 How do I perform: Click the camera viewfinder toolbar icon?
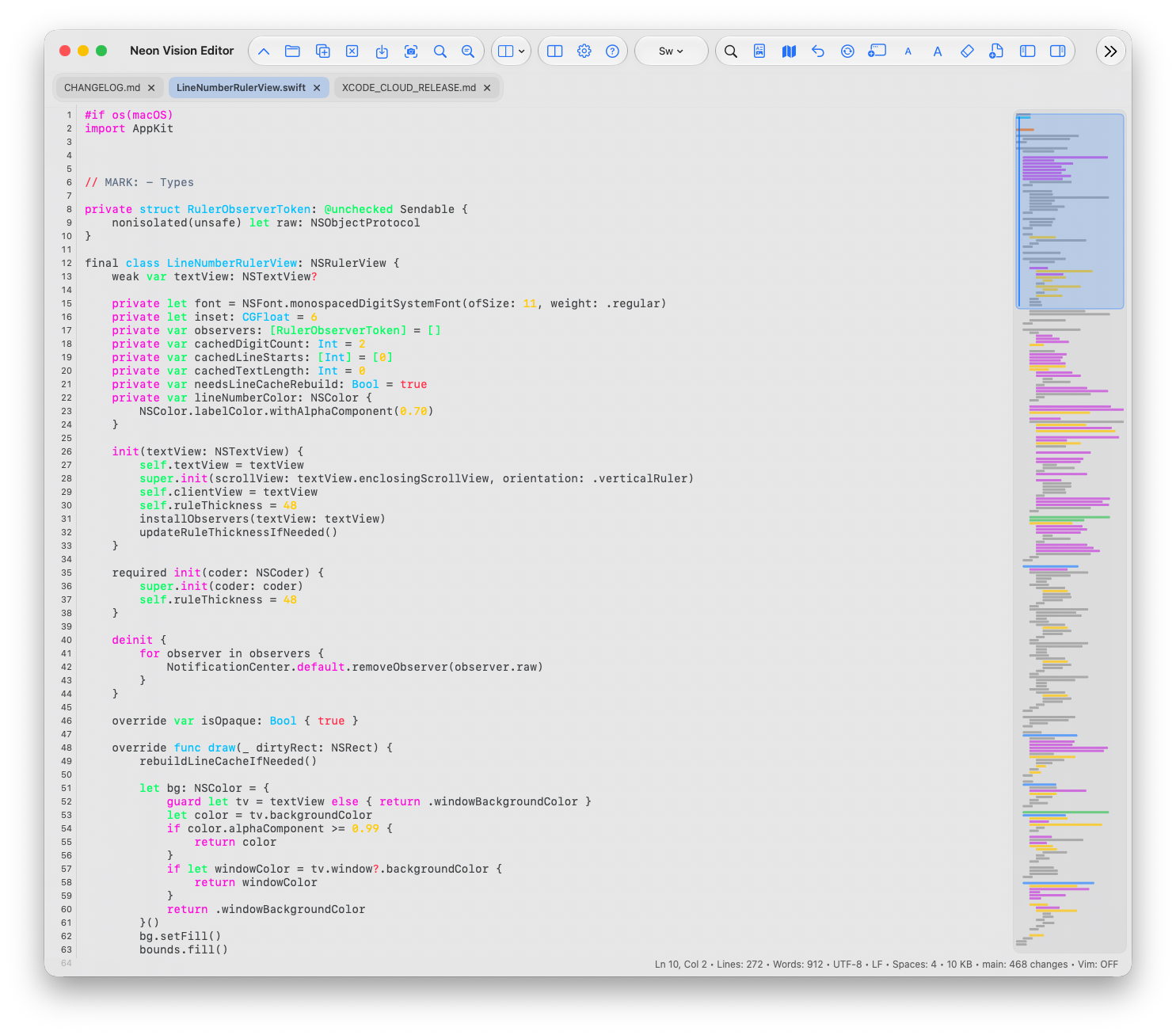coord(411,51)
